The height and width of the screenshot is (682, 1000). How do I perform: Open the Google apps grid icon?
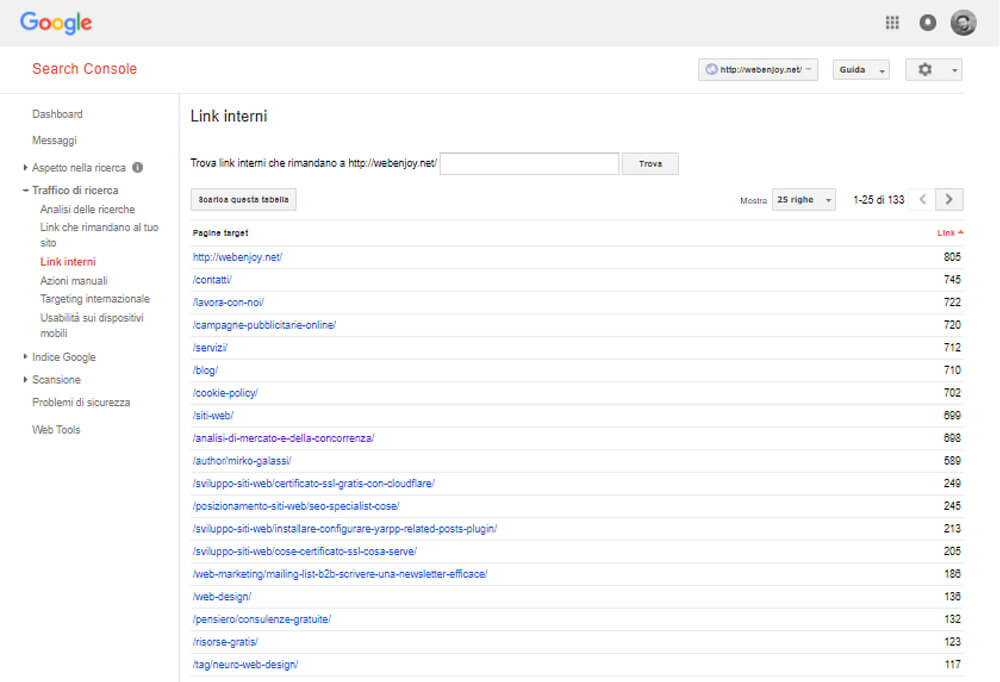pyautogui.click(x=892, y=23)
